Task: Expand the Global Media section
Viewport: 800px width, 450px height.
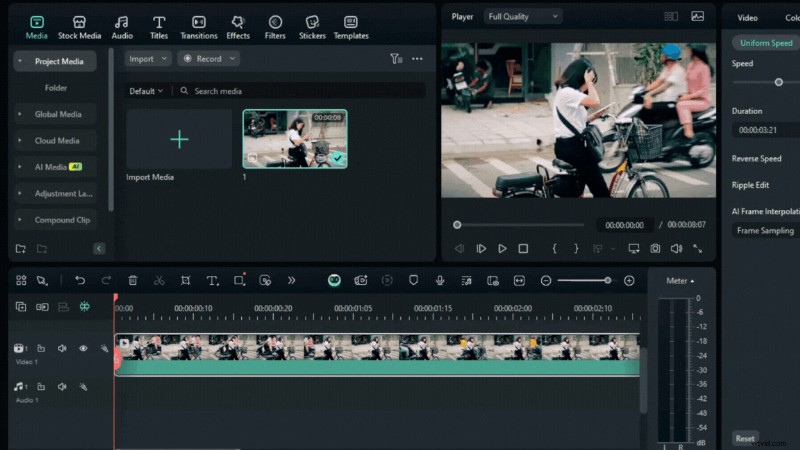Action: point(20,114)
